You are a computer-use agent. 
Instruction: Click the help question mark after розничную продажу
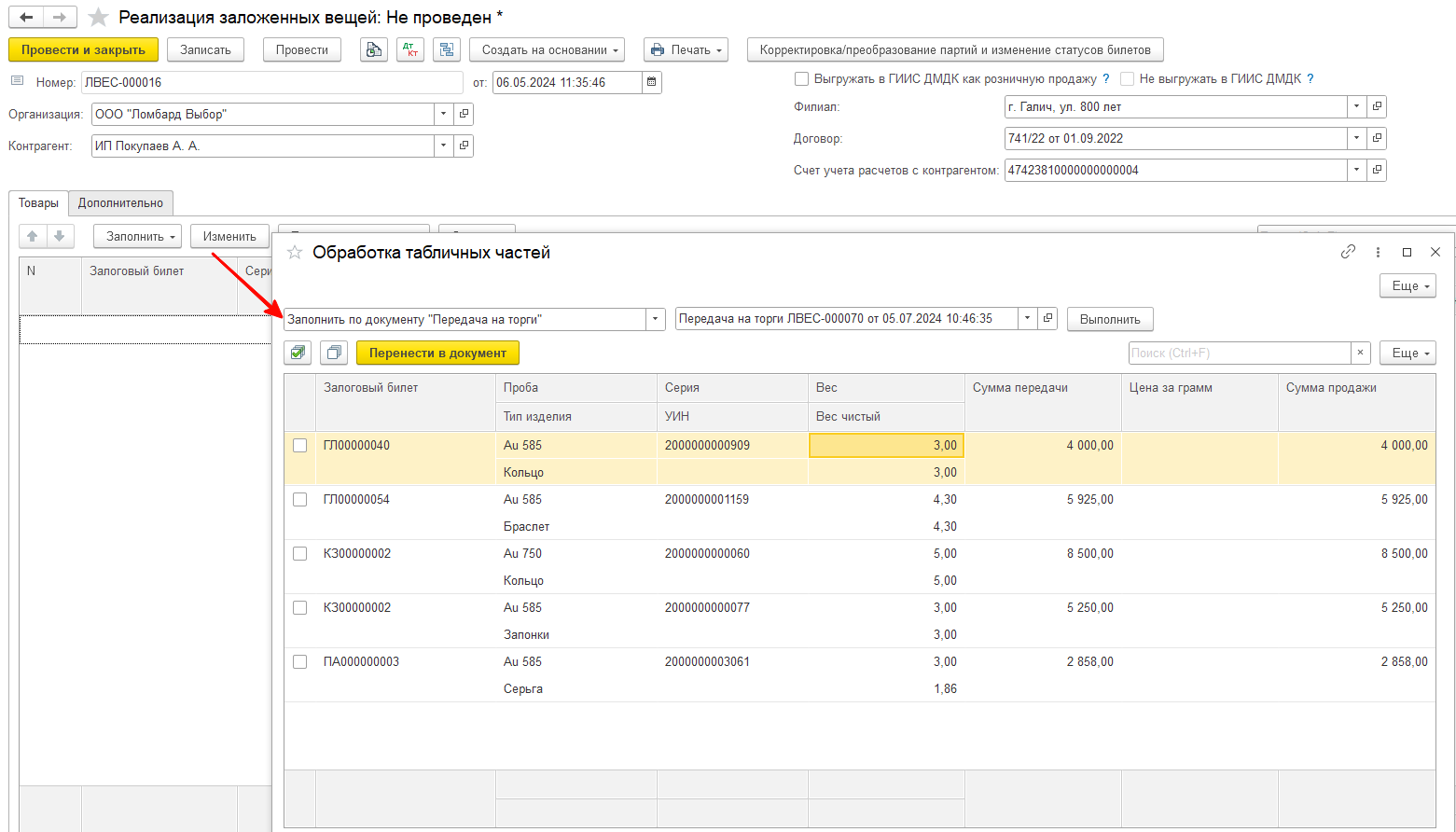click(x=1106, y=78)
